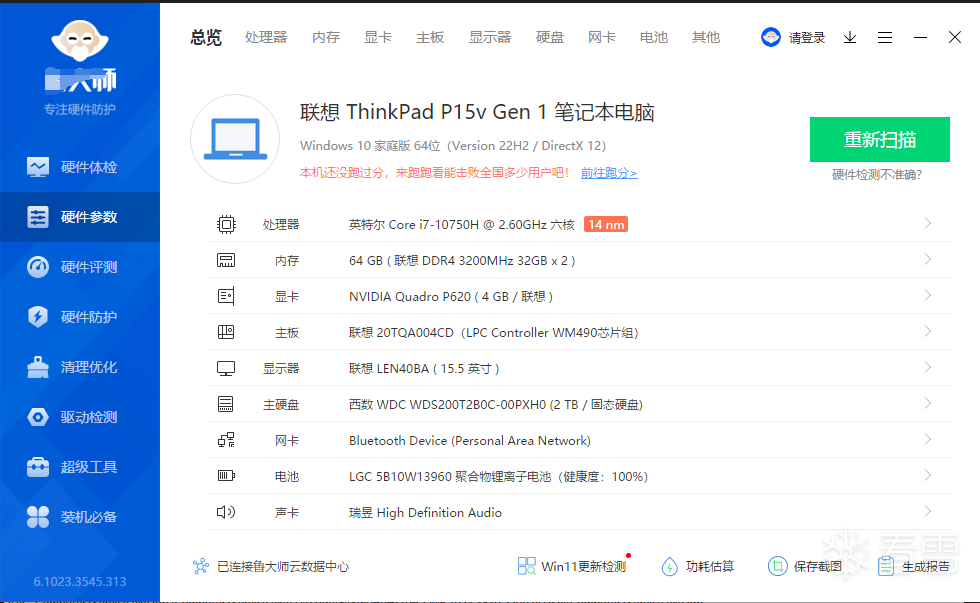Switch to the 硬盘 tab

(x=550, y=37)
